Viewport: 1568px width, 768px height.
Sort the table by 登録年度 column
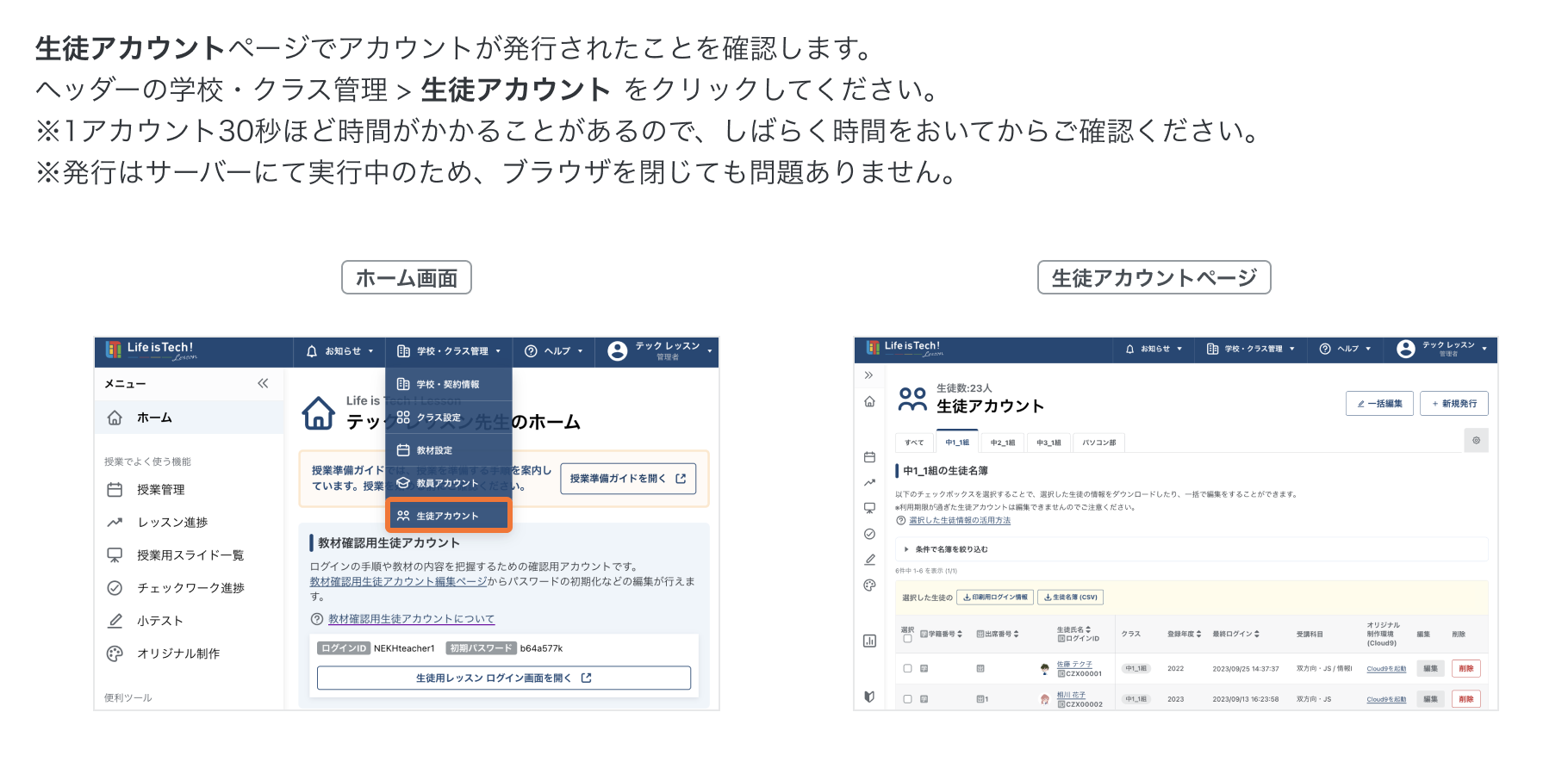(1184, 635)
